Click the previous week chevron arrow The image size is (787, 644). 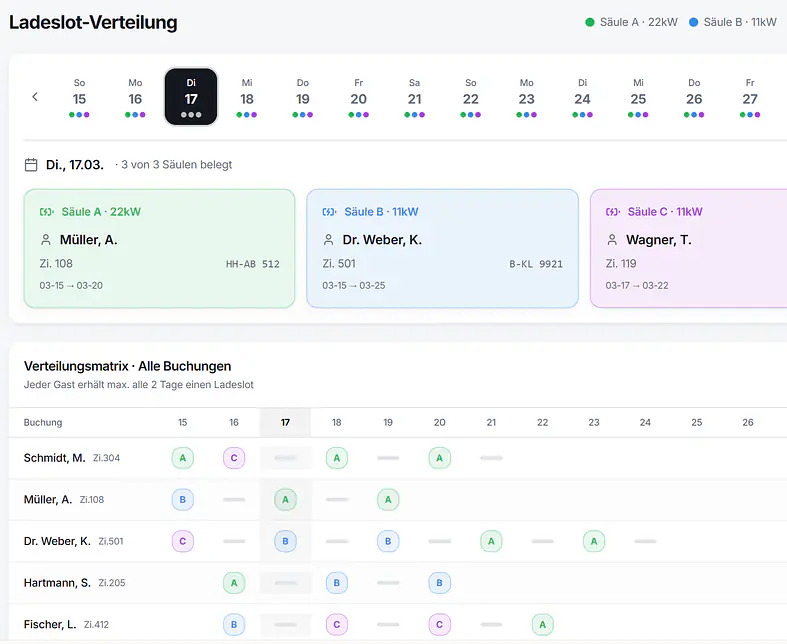tap(35, 97)
